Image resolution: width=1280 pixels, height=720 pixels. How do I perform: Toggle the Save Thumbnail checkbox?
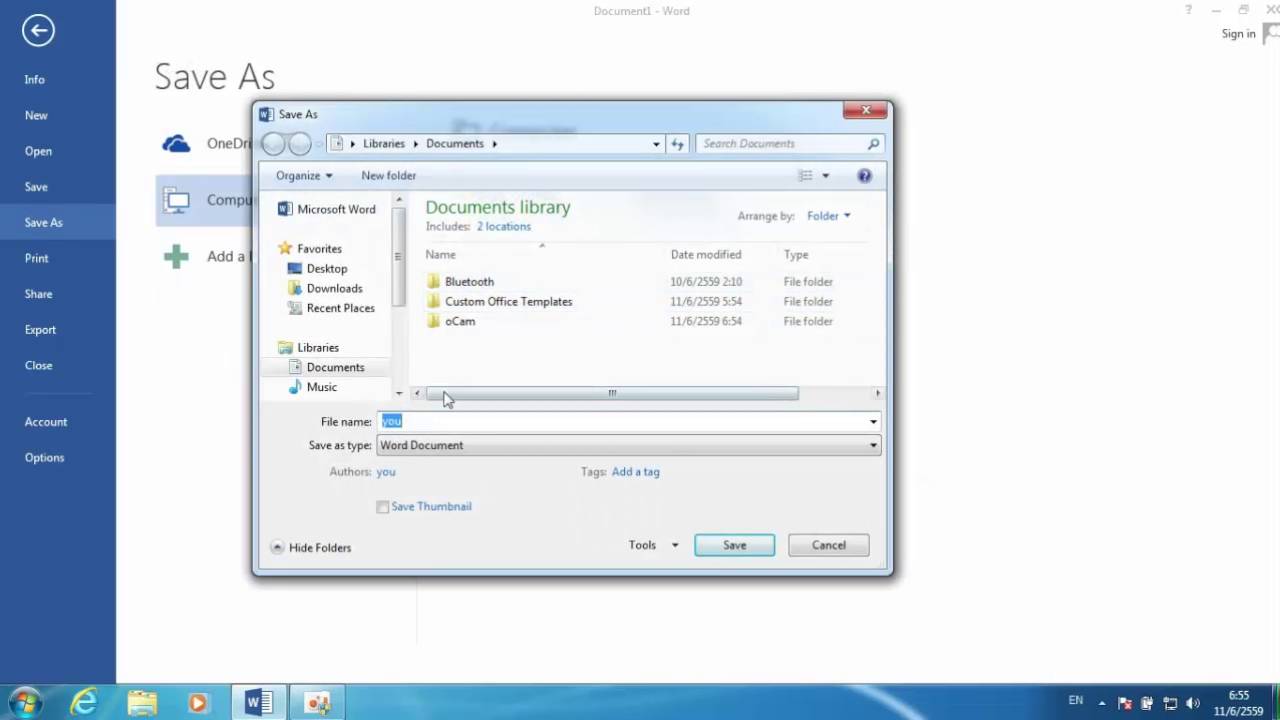[x=383, y=507]
